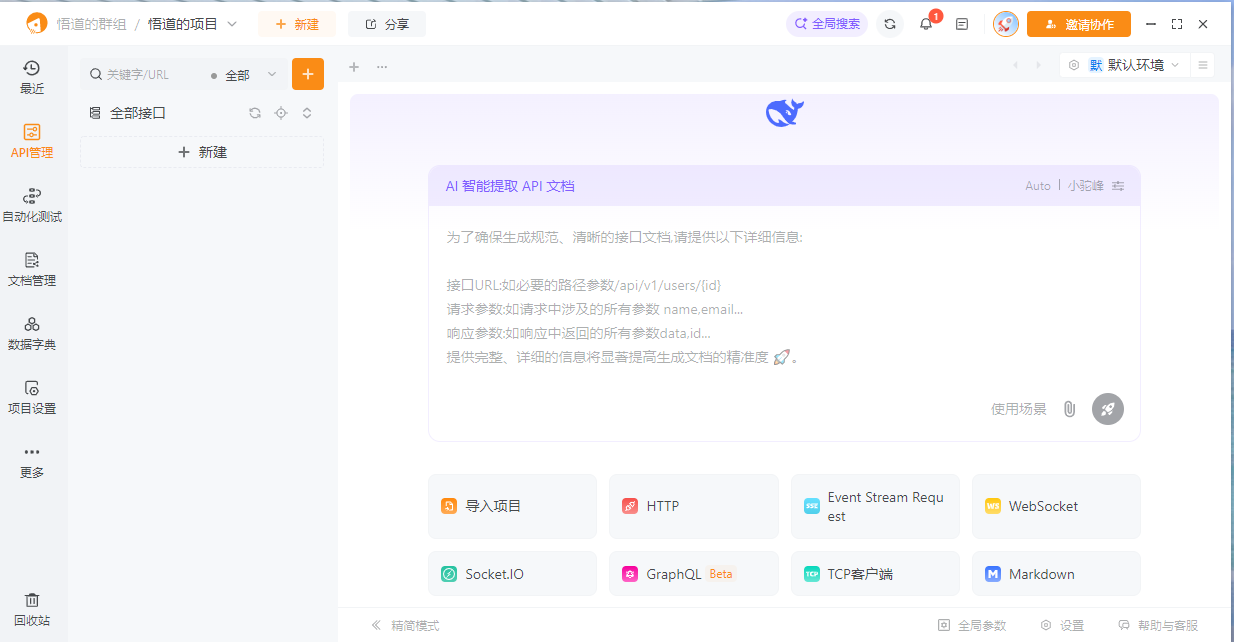
Task: Open tab bar ellipsis menu
Action: [382, 66]
